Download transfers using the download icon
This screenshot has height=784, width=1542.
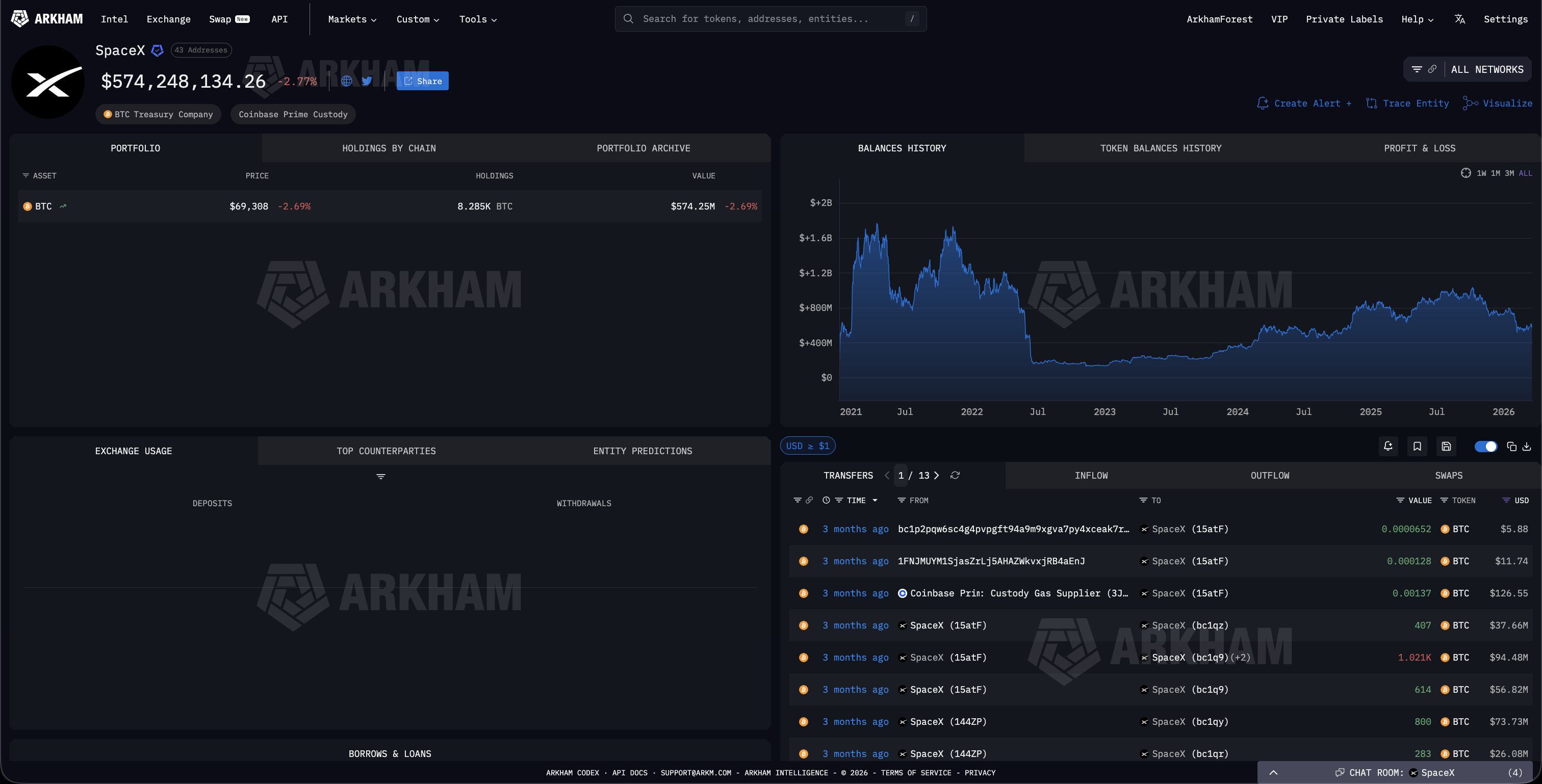1526,447
